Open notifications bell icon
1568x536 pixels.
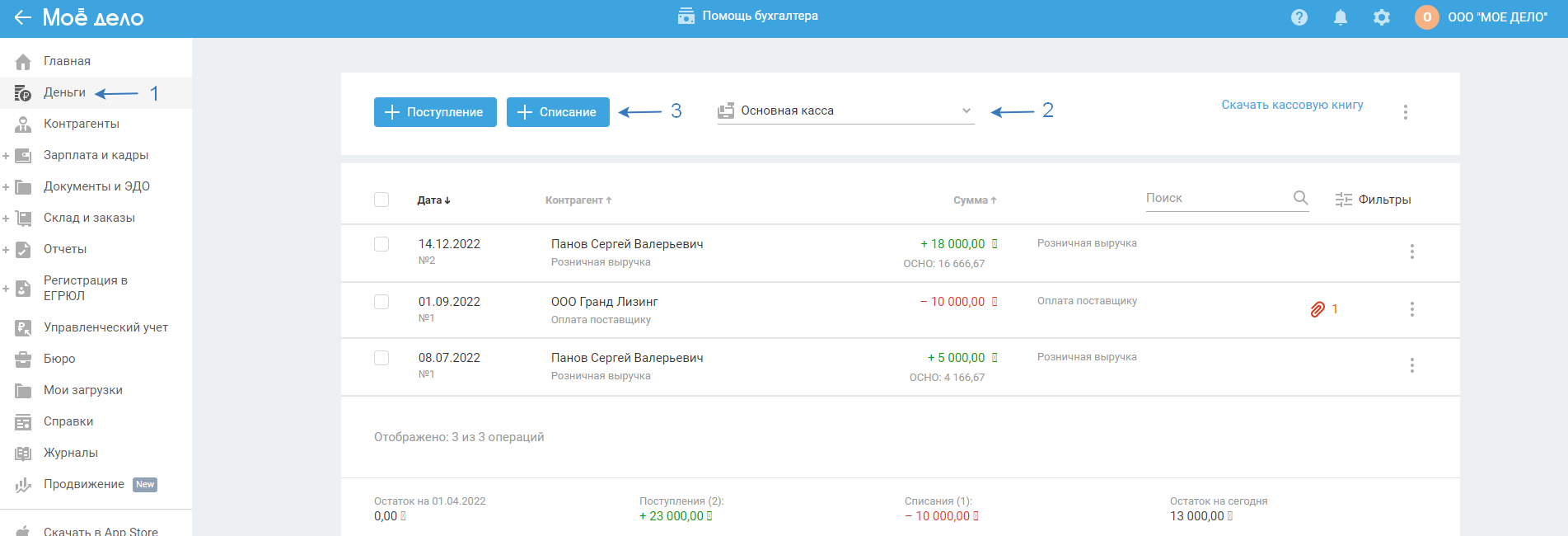[1341, 17]
